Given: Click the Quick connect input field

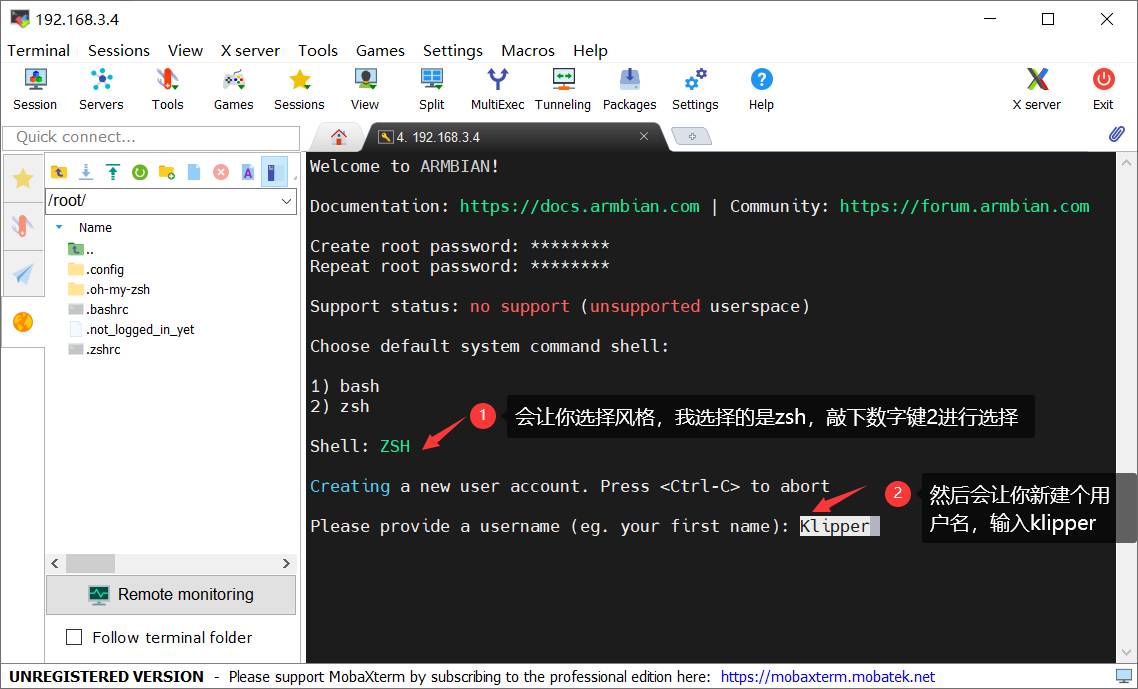Looking at the screenshot, I should pyautogui.click(x=151, y=137).
